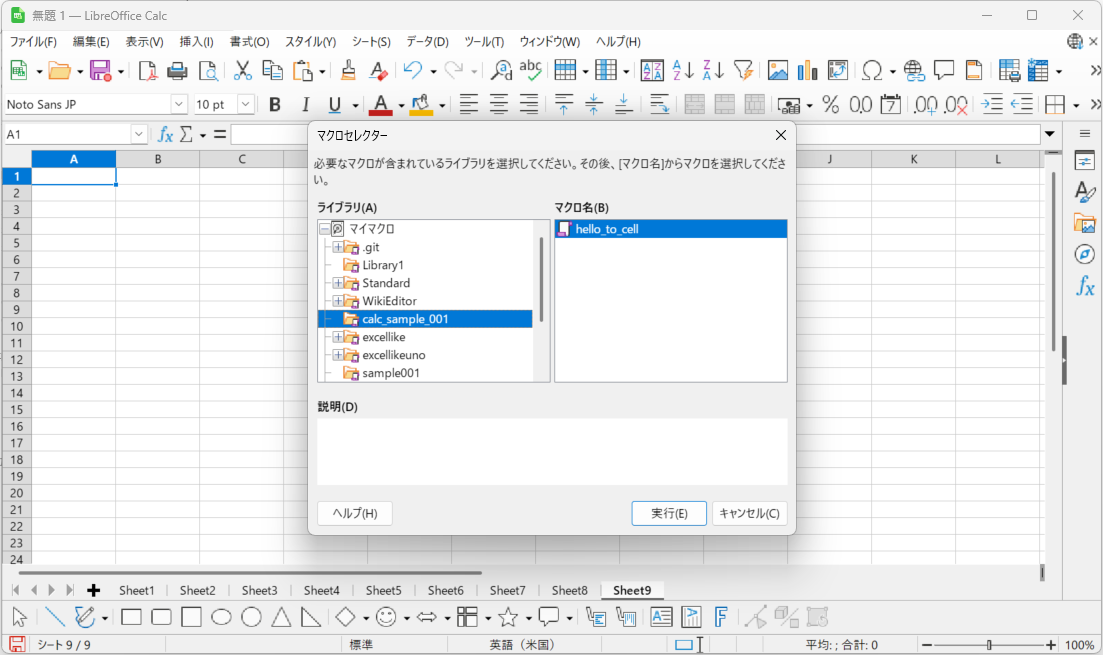Image resolution: width=1103 pixels, height=655 pixels.
Task: Apply percent number format
Action: 828,104
